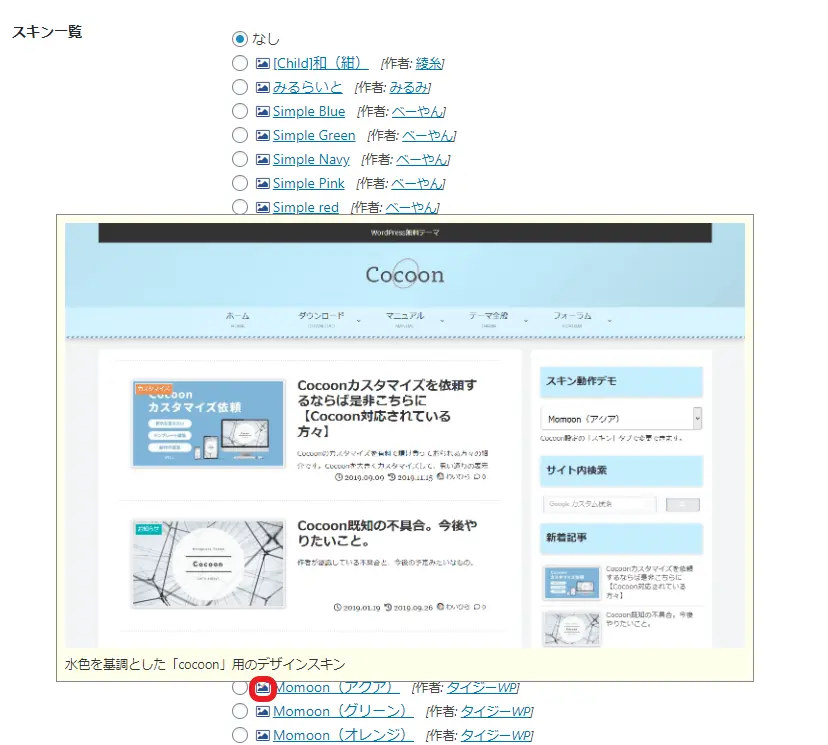Viewport: 828px width, 745px height.
Task: Click the Simple Navy preview image icon
Action: [x=262, y=159]
